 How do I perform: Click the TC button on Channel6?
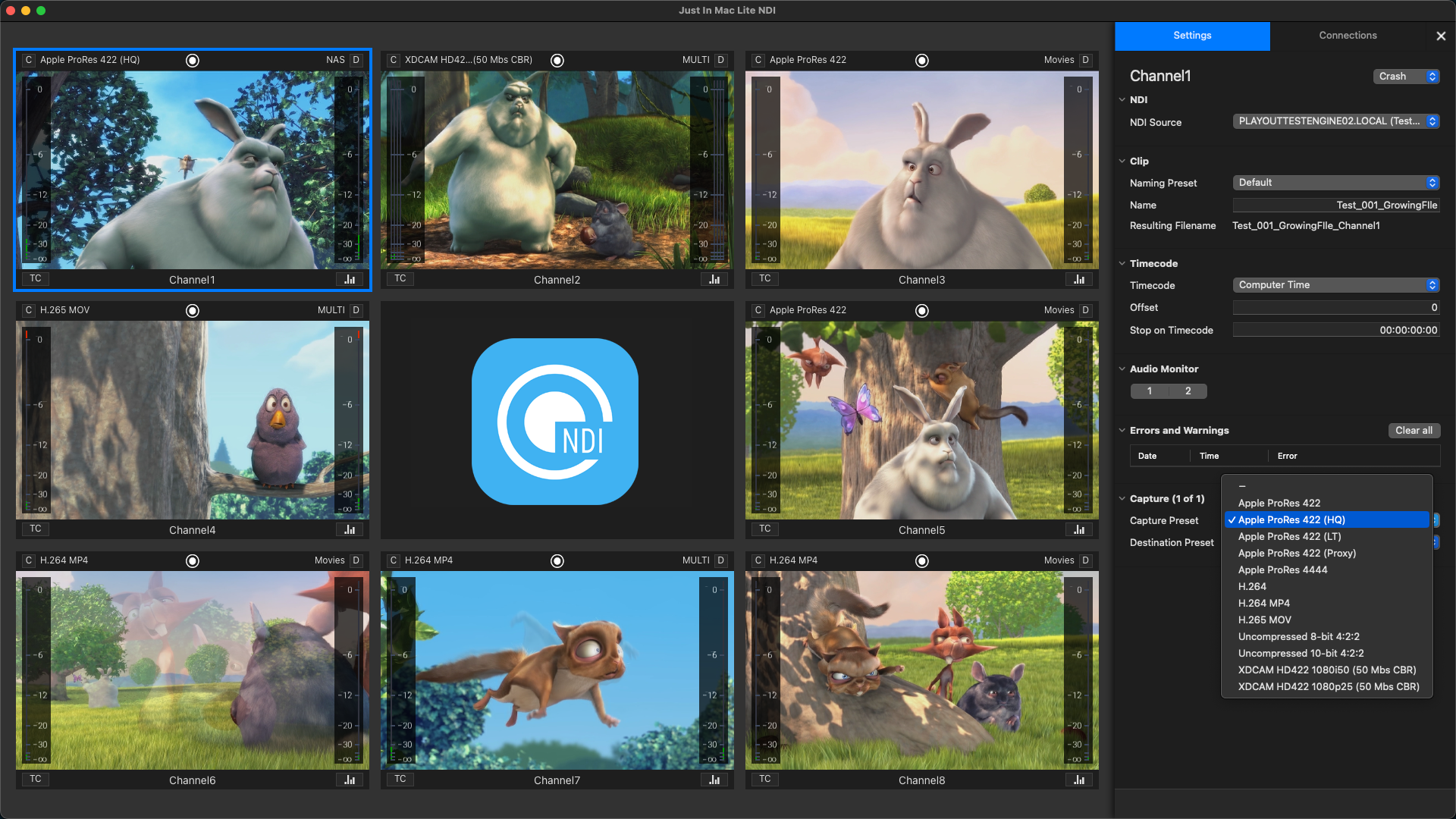pos(36,779)
